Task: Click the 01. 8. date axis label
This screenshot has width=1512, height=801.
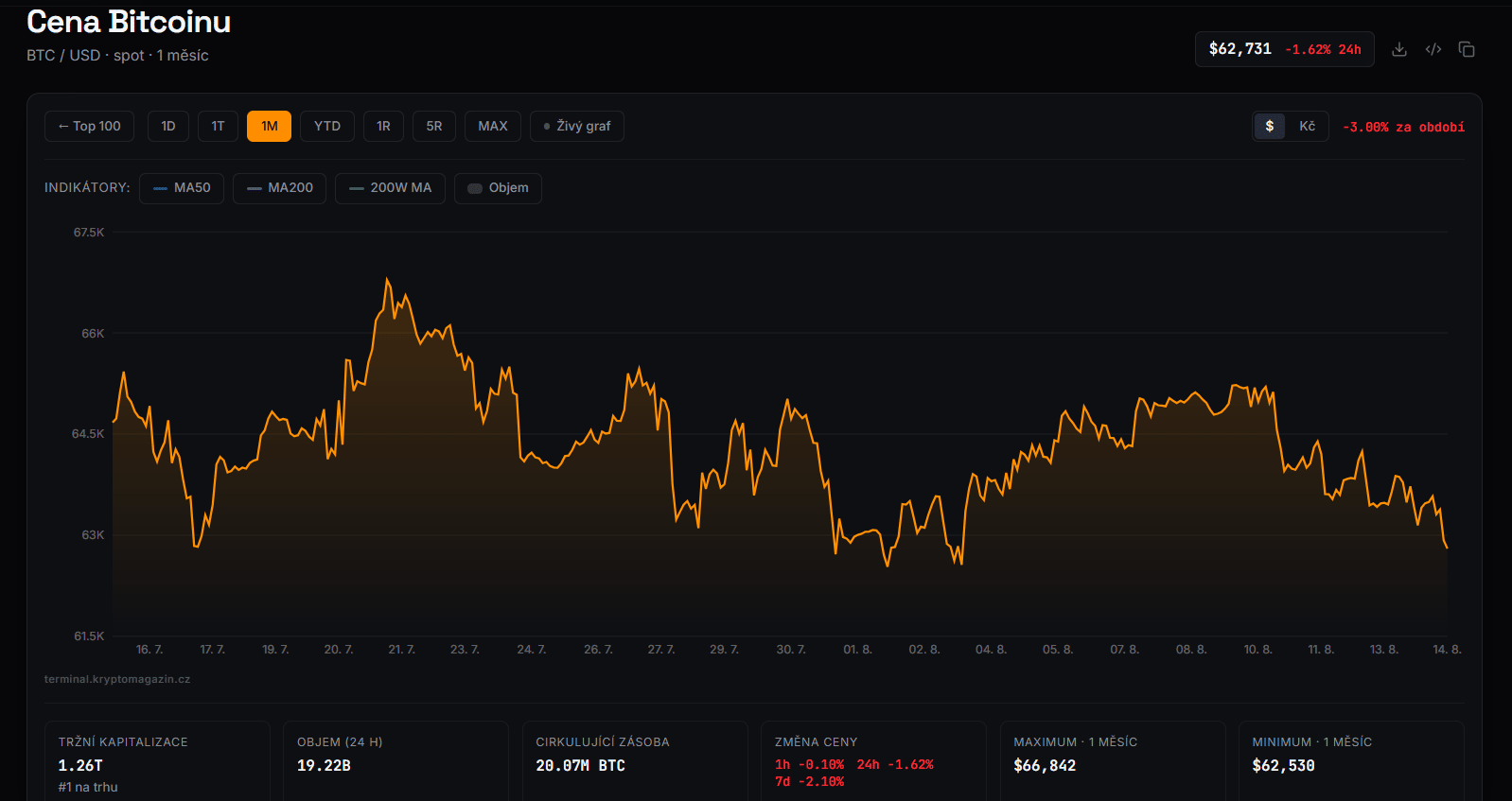Action: coord(857,650)
